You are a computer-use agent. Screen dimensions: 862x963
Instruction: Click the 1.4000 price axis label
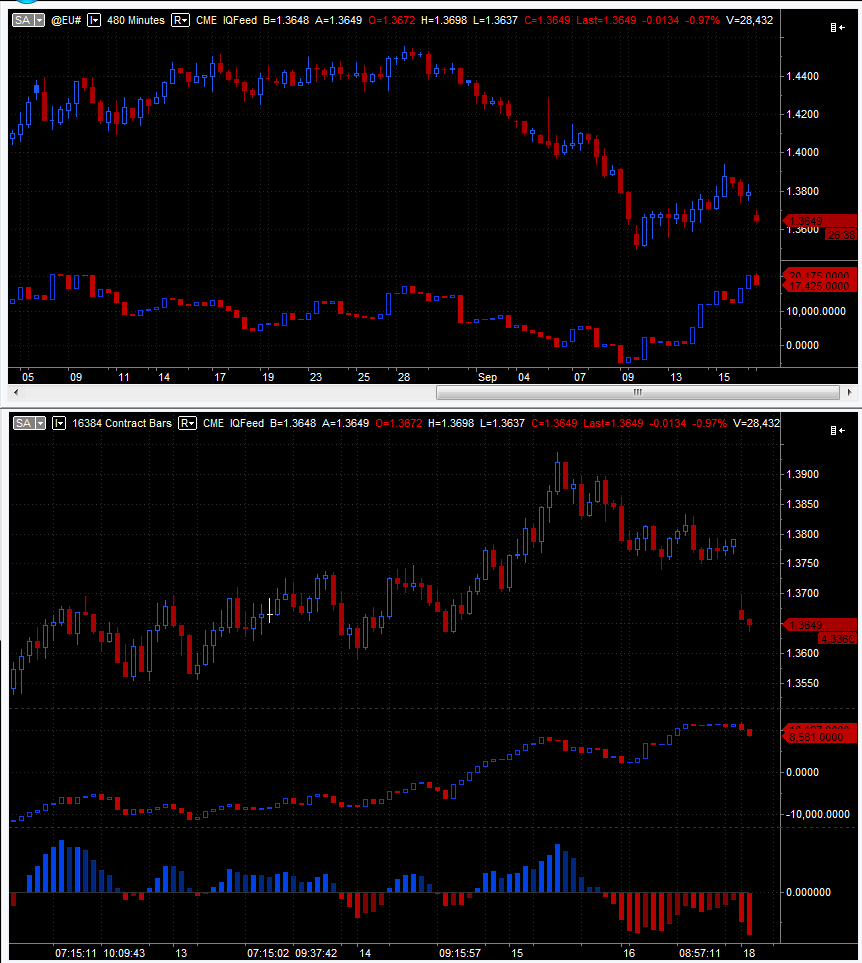click(x=802, y=152)
